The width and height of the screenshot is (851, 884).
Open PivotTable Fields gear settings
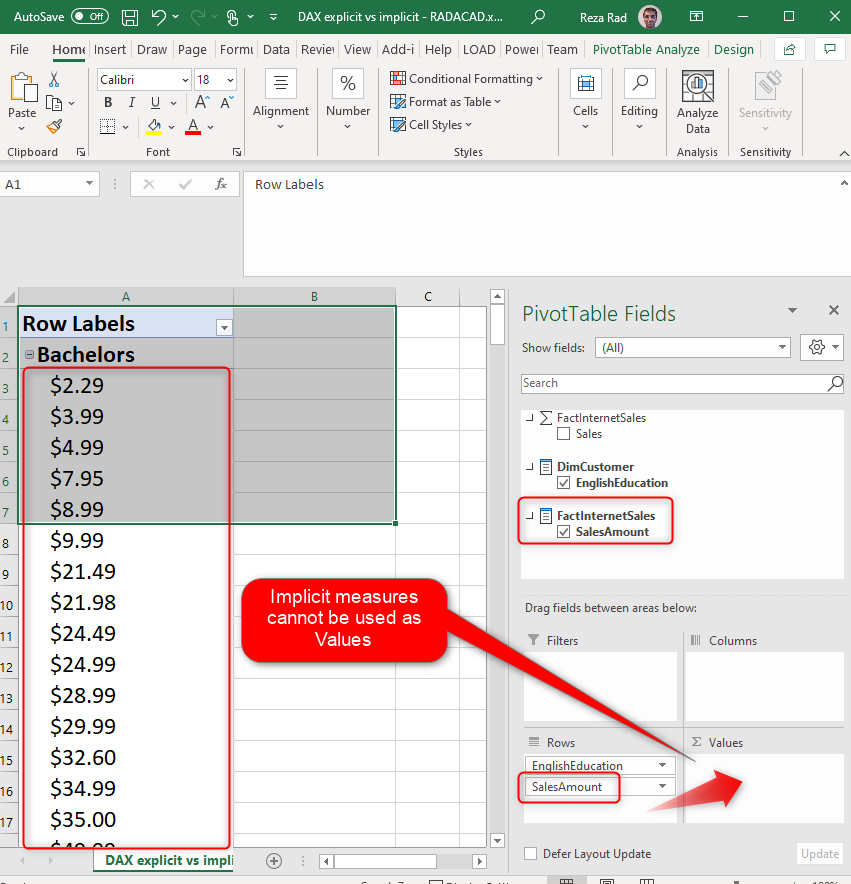click(x=817, y=347)
